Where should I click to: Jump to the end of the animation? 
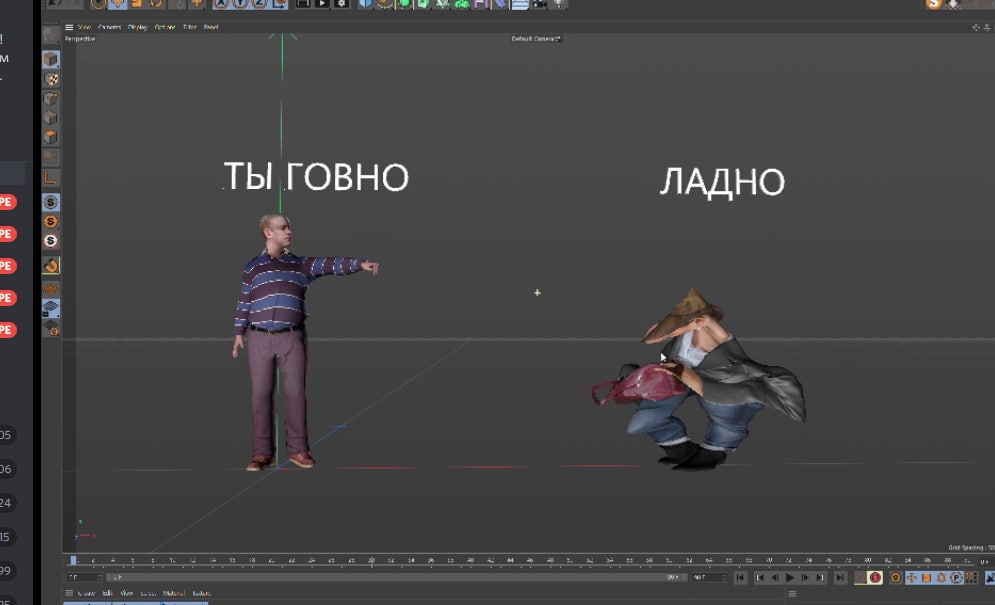click(x=839, y=578)
